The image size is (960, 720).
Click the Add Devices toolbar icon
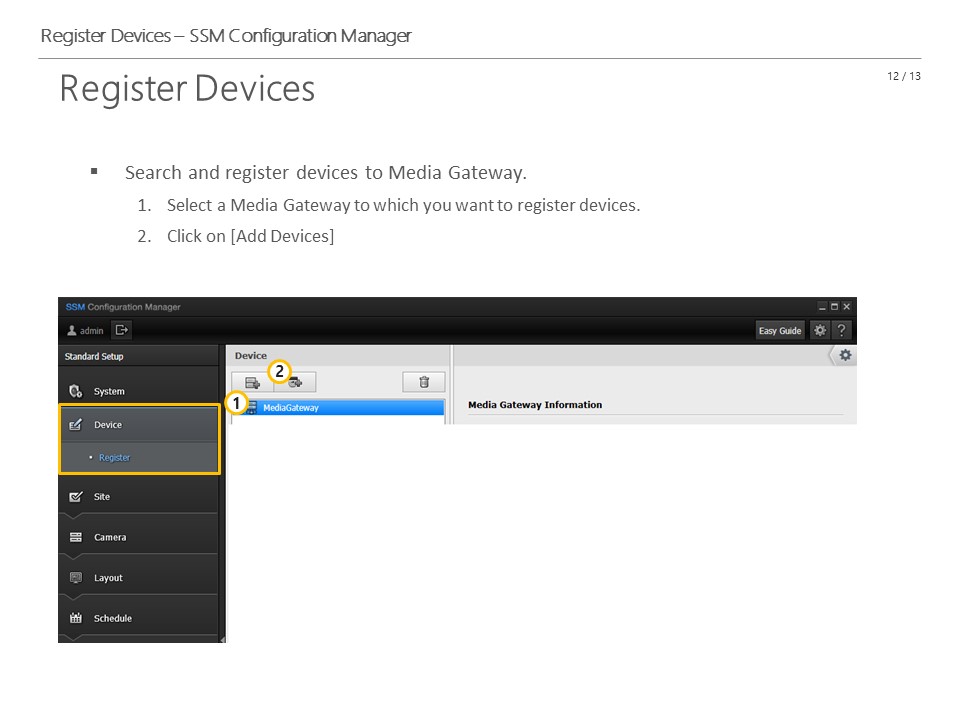click(295, 383)
